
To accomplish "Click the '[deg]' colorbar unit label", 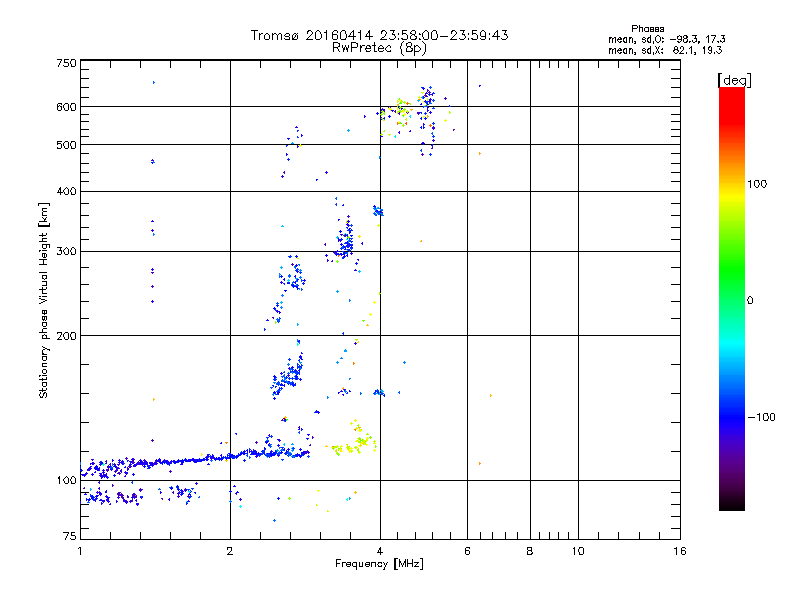I will (x=734, y=80).
